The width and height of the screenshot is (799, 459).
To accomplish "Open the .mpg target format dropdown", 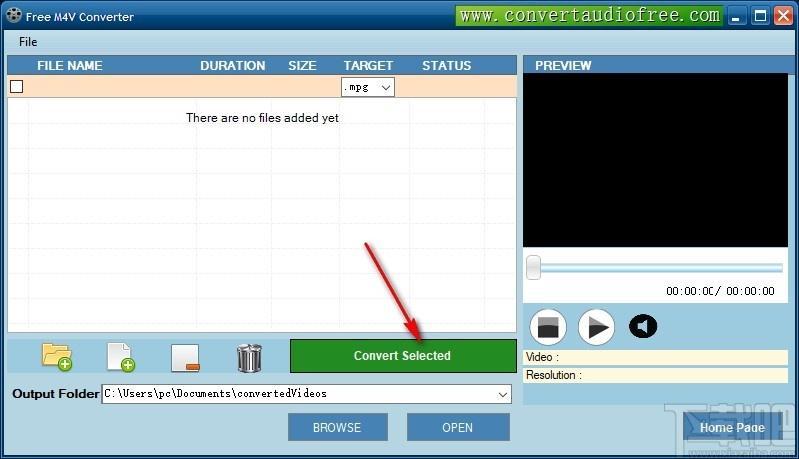I will coord(367,87).
